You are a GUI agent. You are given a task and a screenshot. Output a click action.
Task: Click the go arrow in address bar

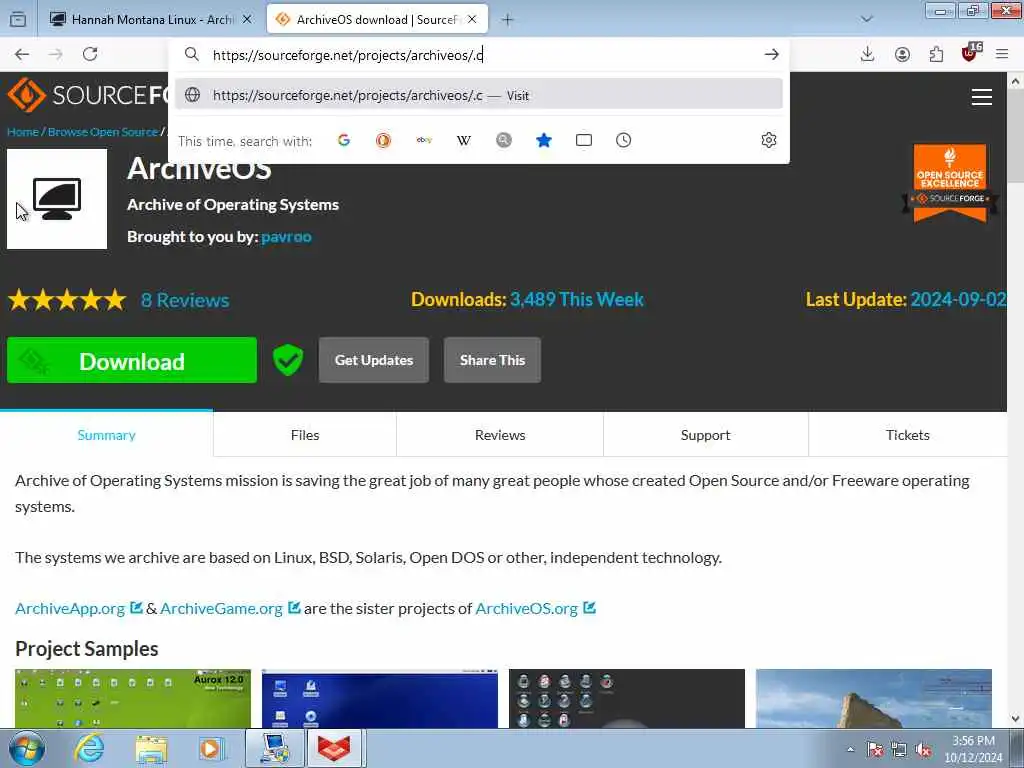pos(771,55)
